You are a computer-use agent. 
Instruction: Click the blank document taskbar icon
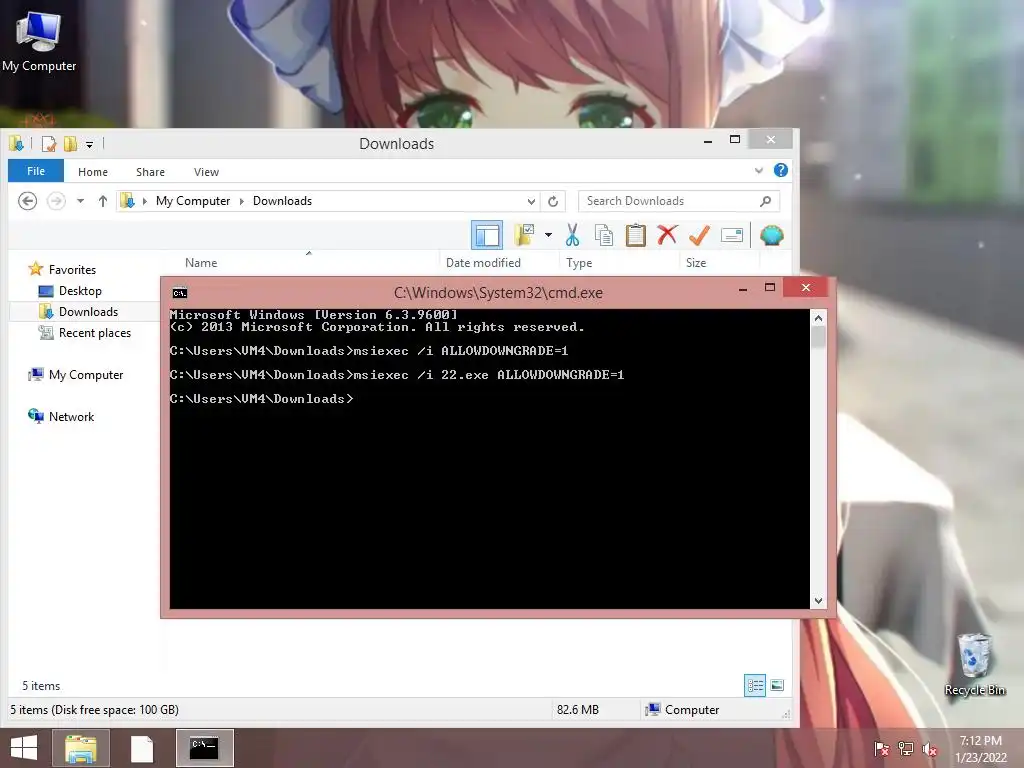click(142, 748)
